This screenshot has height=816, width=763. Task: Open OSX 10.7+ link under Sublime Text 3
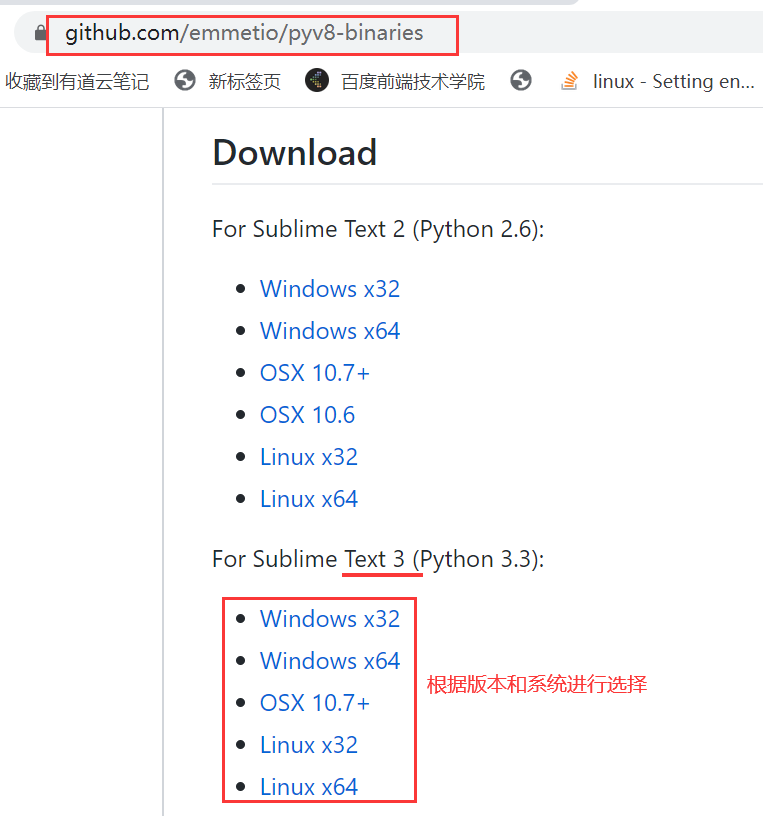pyautogui.click(x=315, y=703)
